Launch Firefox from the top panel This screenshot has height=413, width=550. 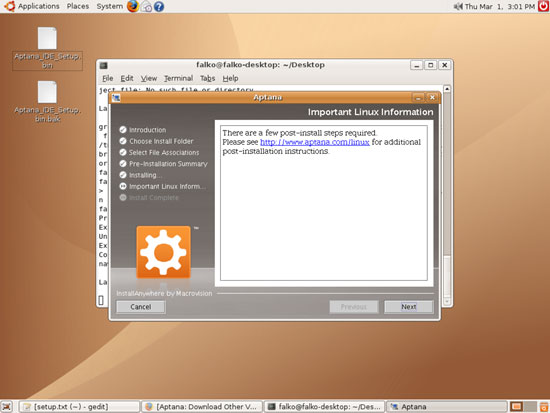pyautogui.click(x=133, y=6)
